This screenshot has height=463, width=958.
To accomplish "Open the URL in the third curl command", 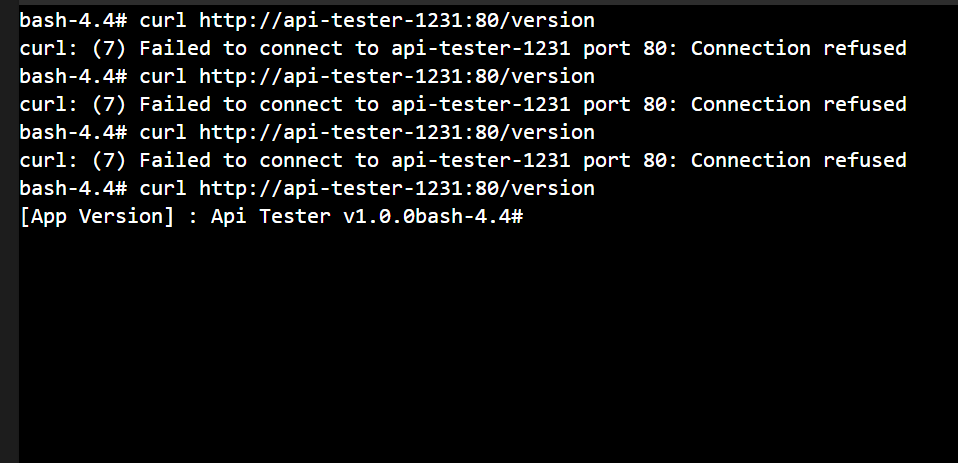I will click(397, 132).
